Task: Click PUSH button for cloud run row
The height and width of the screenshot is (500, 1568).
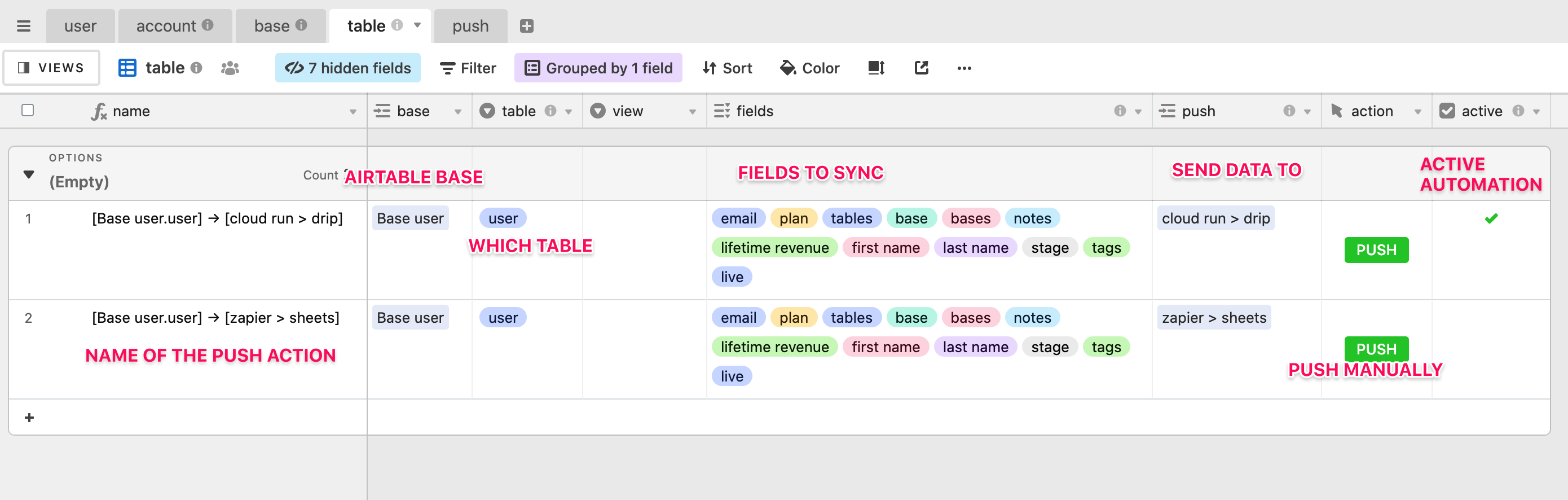Action: (x=1376, y=249)
